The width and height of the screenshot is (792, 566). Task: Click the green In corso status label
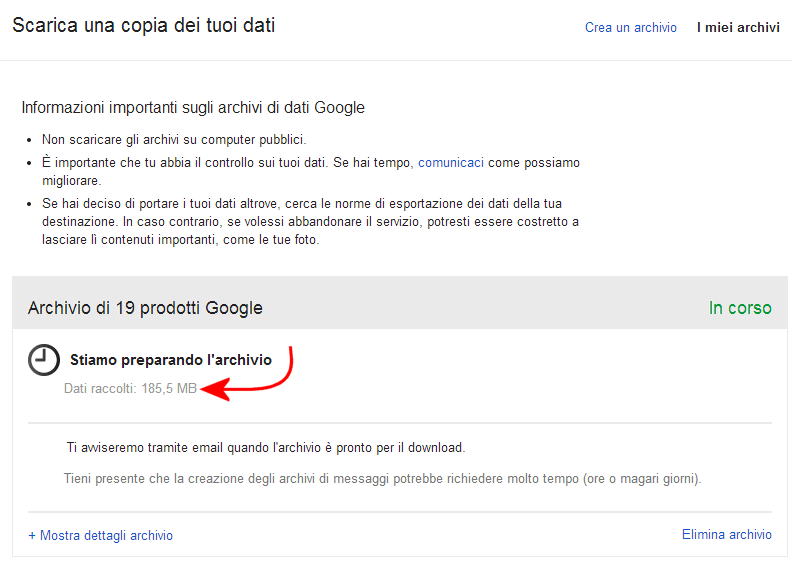click(740, 308)
